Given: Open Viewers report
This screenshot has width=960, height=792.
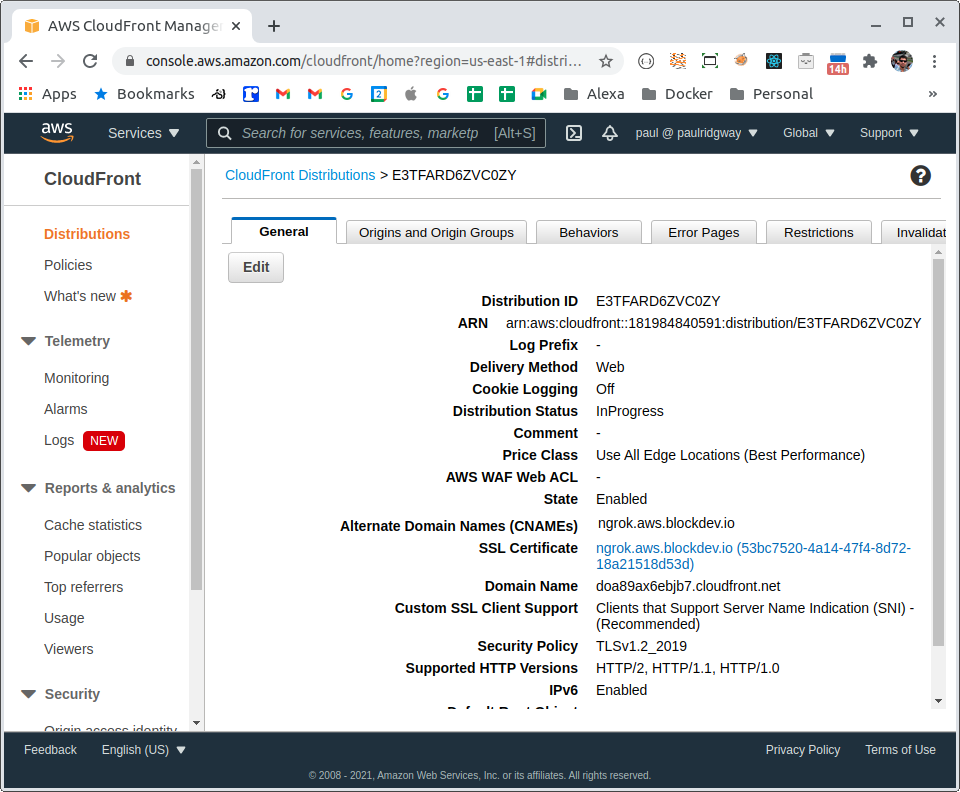Looking at the screenshot, I should 69,649.
